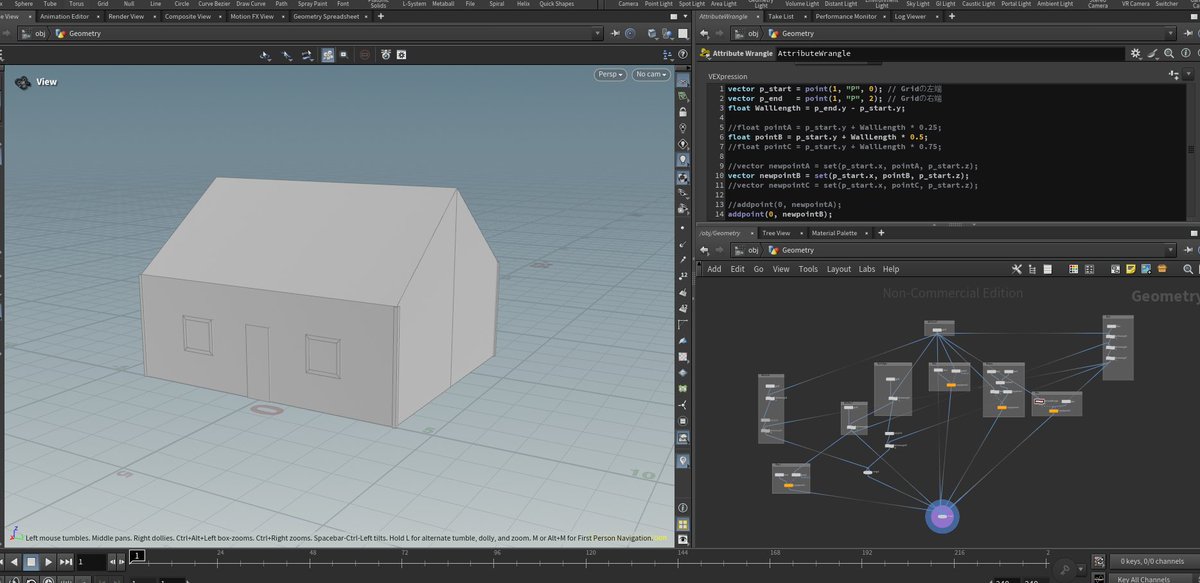Select the purple output node in network
Screen dimensions: 1200x583
pos(942,516)
